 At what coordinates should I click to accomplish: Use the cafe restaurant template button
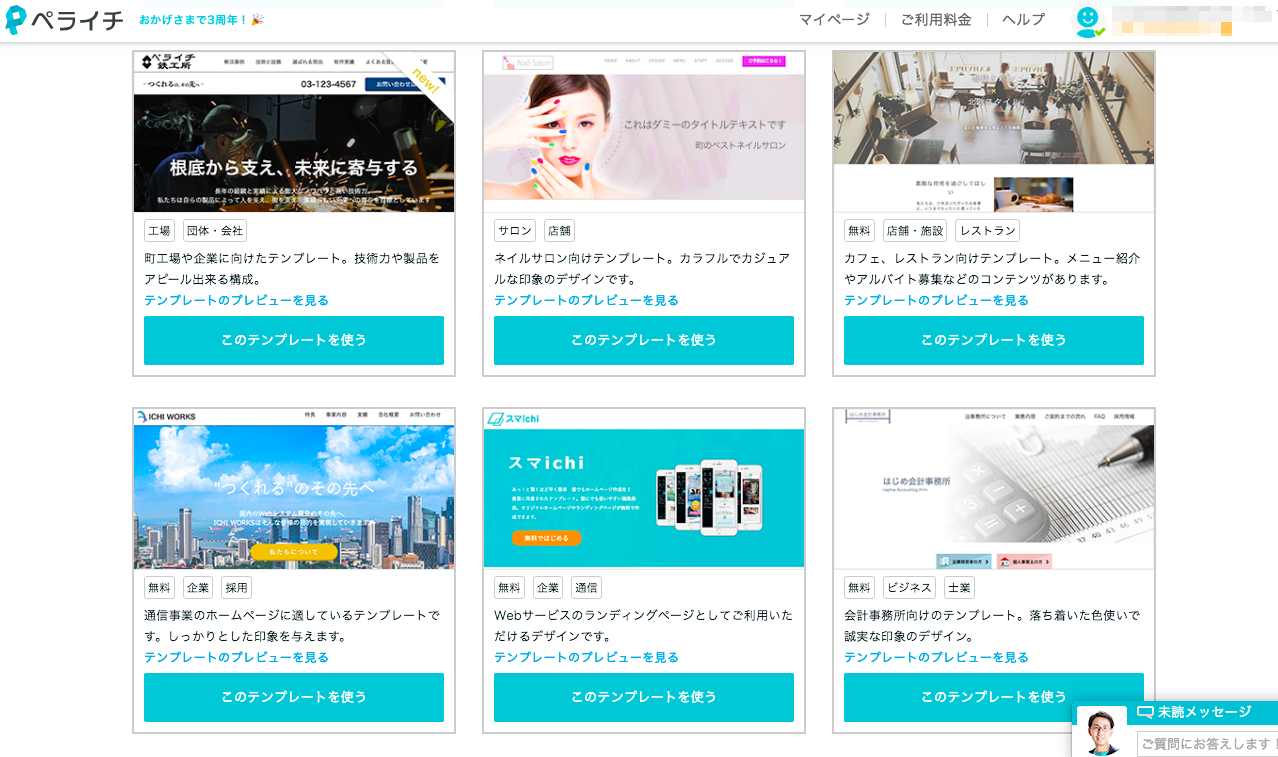tap(994, 340)
